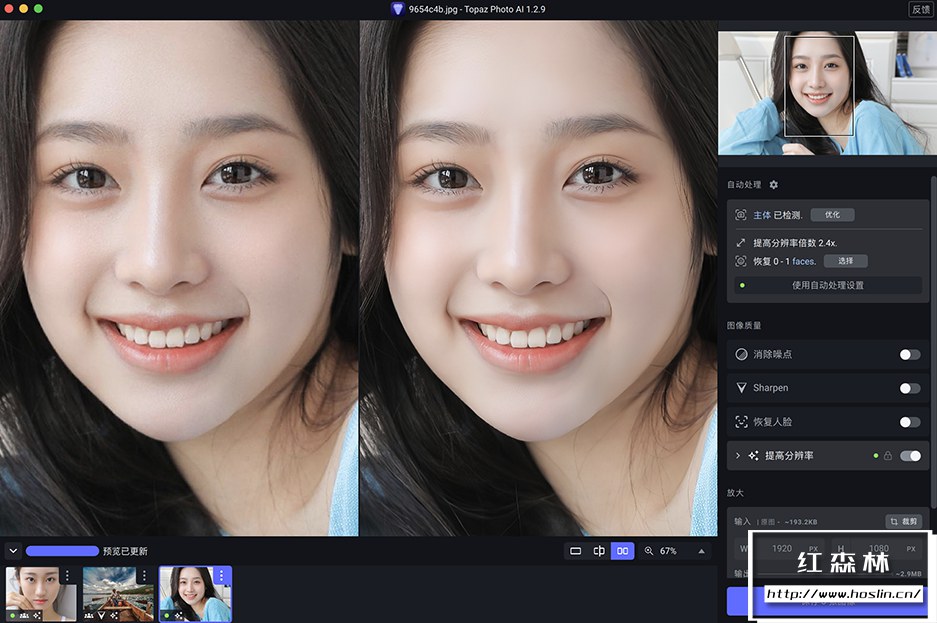Viewport: 937px width, 623px height.
Task: Click the 裁剪 crop button
Action: point(904,521)
